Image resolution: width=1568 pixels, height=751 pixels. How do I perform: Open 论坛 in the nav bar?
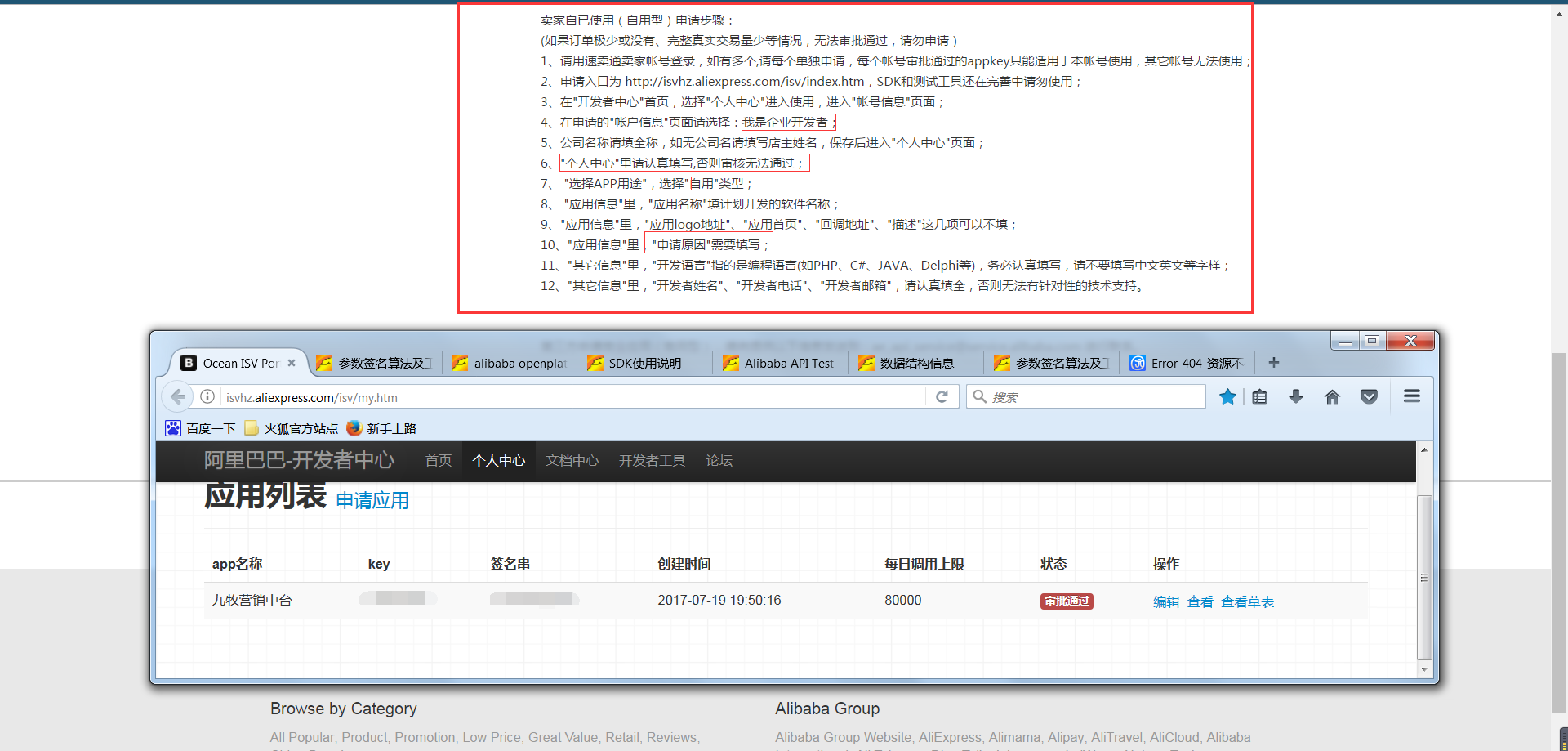[719, 461]
